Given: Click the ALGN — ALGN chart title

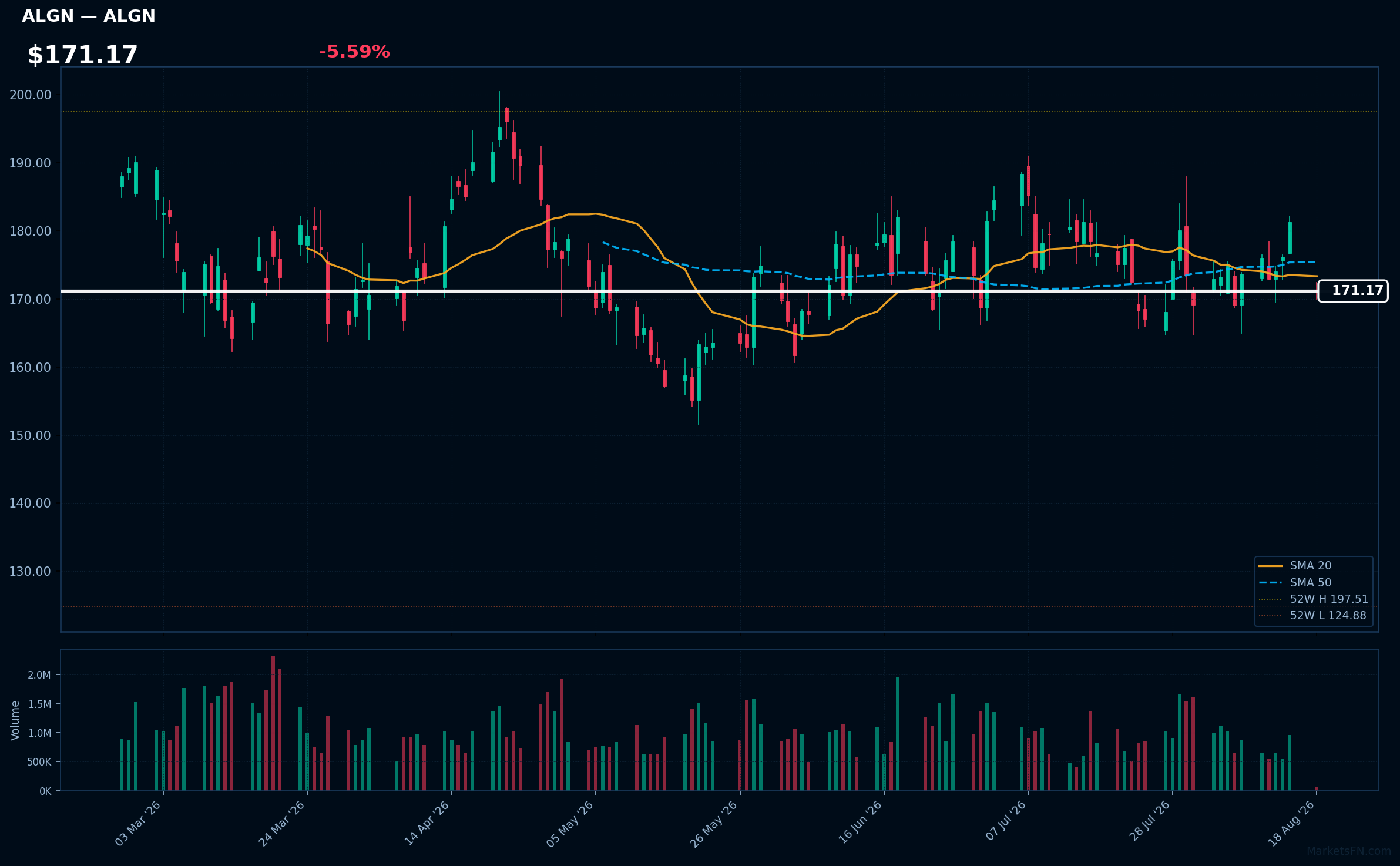Looking at the screenshot, I should pyautogui.click(x=89, y=16).
